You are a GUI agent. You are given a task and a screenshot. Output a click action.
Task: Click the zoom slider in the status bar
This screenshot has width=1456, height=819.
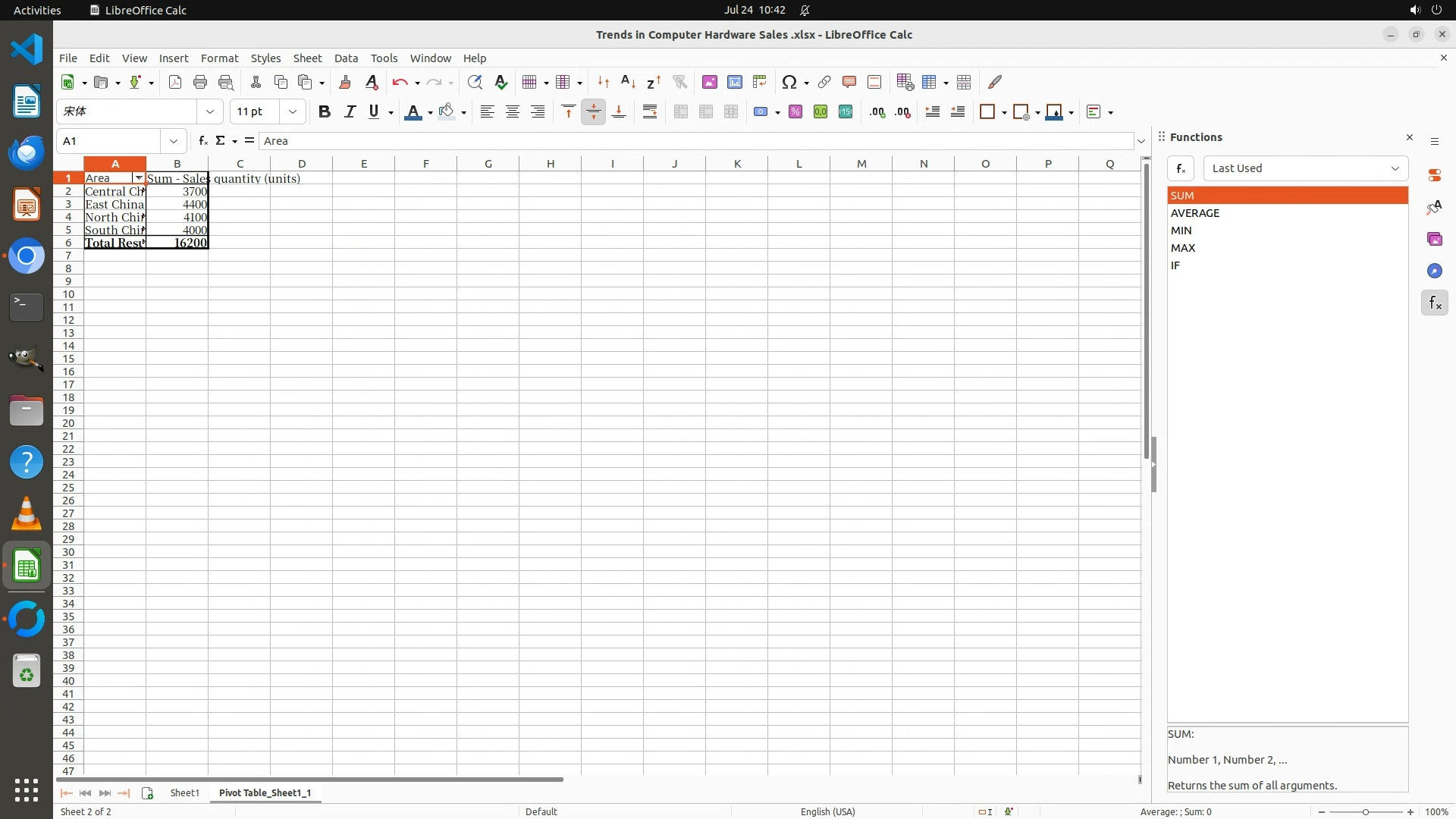[x=1365, y=811]
